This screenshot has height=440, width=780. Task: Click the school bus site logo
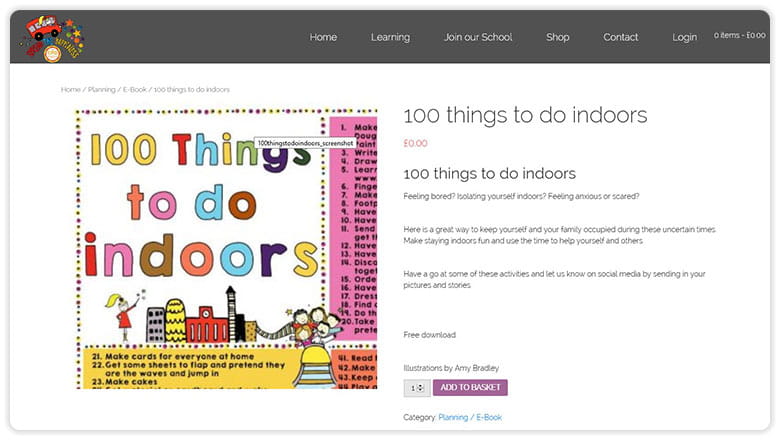click(x=53, y=38)
